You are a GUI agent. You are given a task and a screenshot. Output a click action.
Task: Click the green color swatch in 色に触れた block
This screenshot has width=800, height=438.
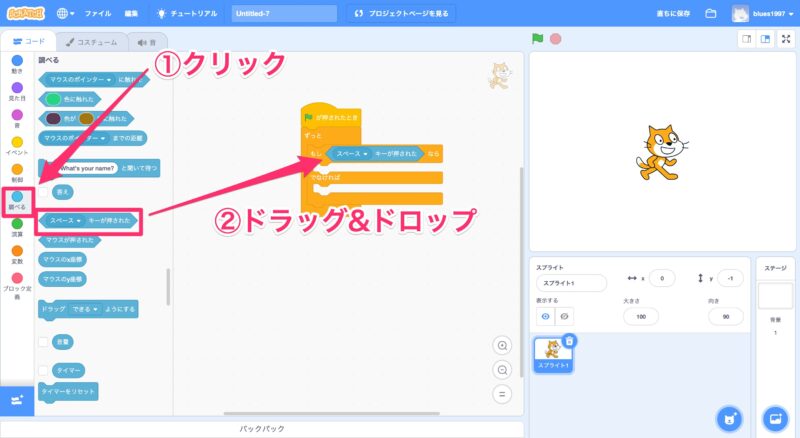53,99
